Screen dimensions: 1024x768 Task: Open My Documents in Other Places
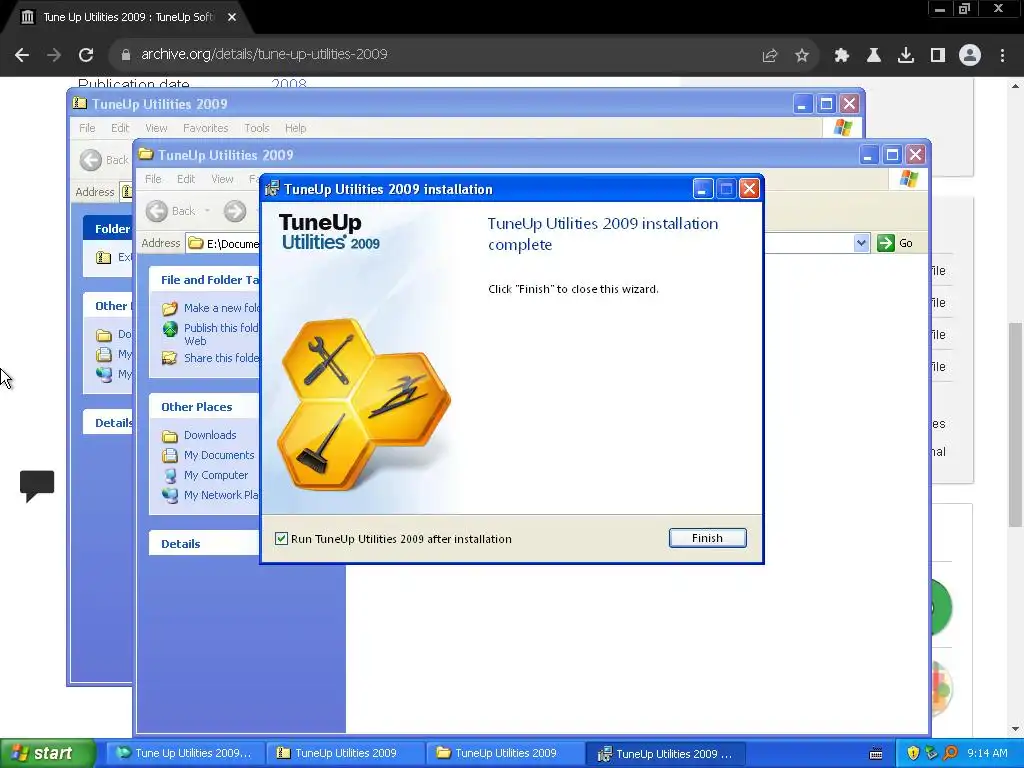point(219,455)
